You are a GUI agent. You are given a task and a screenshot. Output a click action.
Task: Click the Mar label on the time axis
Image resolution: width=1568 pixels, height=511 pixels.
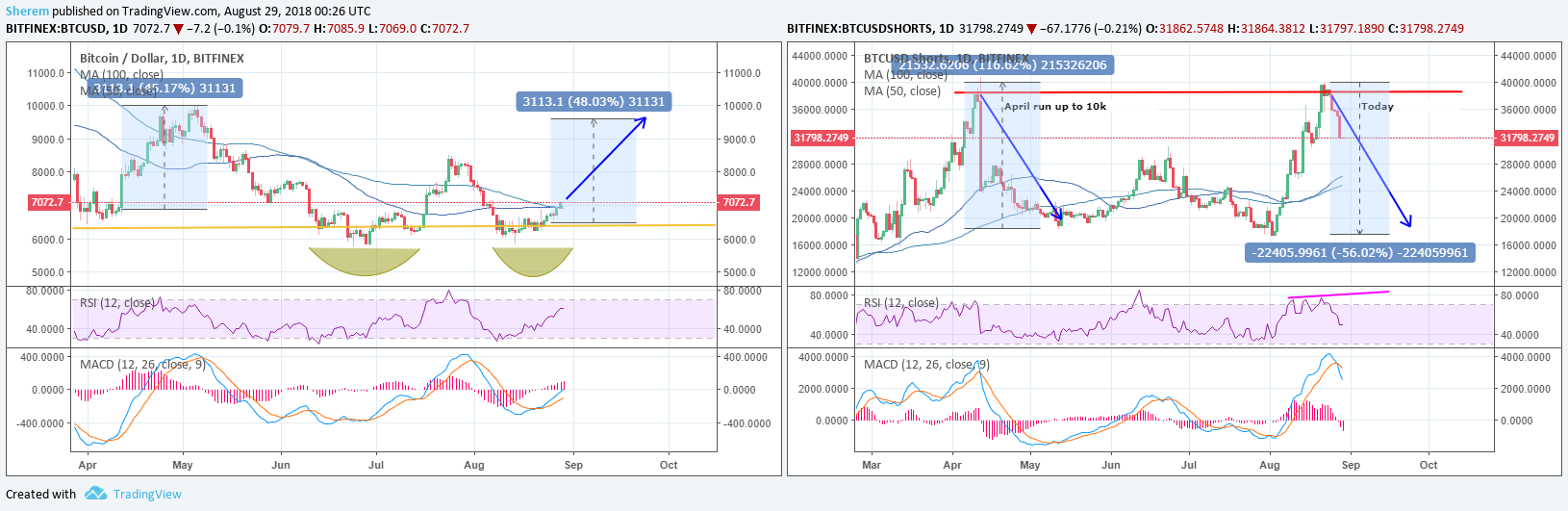pyautogui.click(x=872, y=465)
